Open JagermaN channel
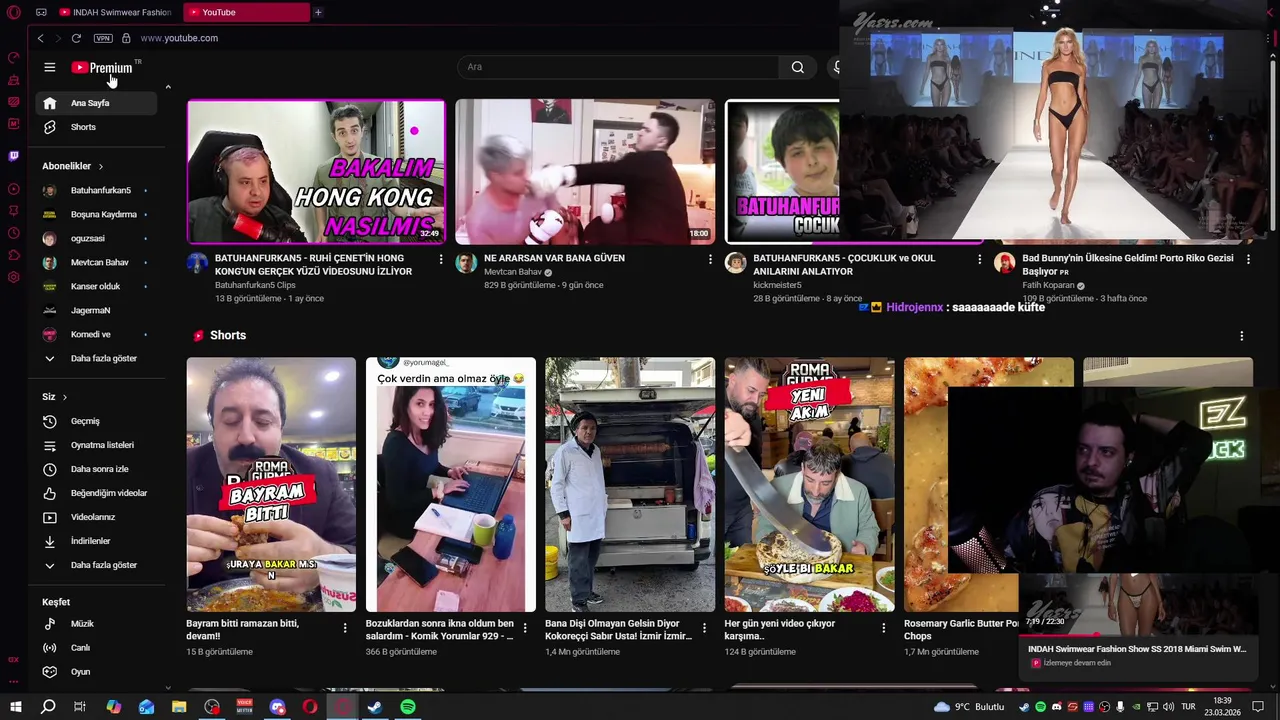1280x720 pixels. tap(97, 310)
